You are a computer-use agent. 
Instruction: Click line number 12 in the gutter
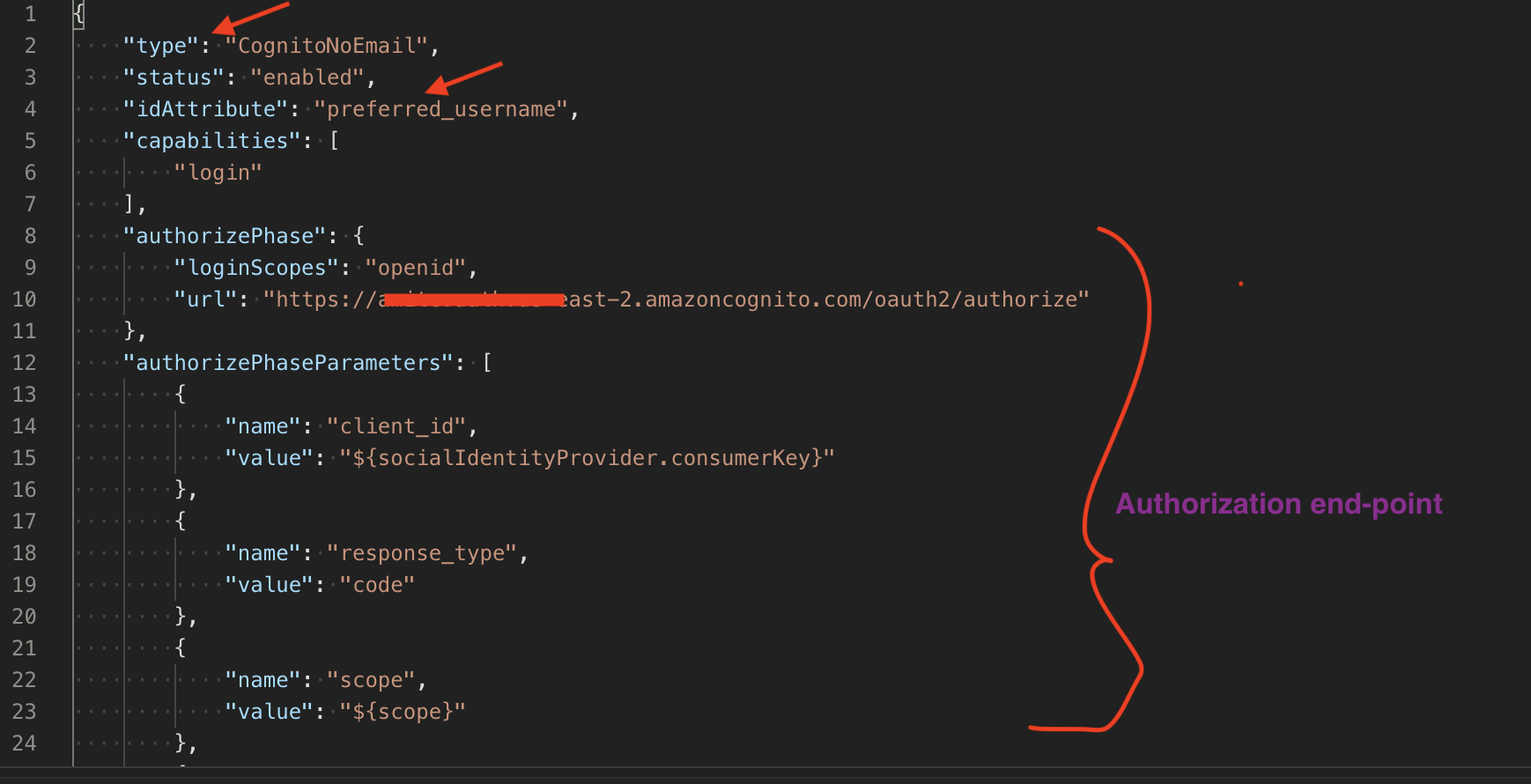(25, 363)
